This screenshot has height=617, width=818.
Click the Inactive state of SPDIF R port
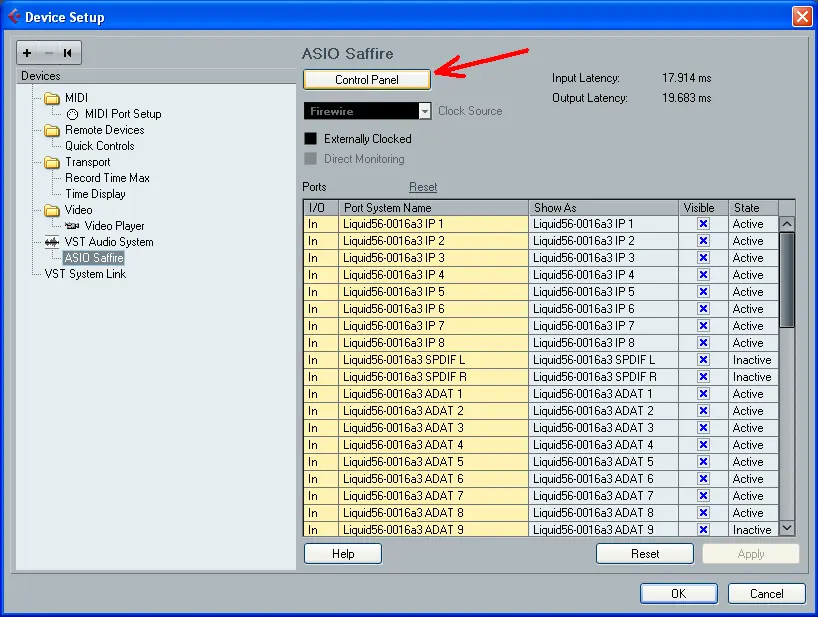pos(752,377)
